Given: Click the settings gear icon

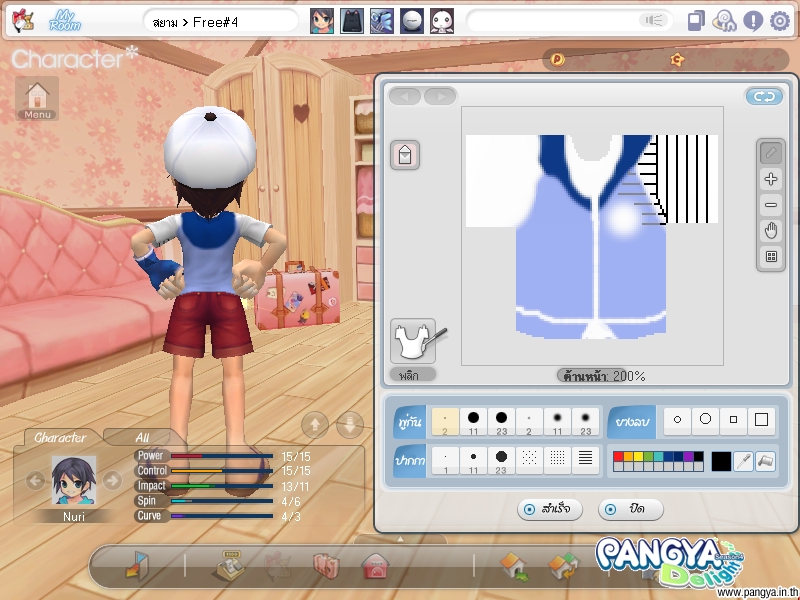Looking at the screenshot, I should 780,21.
